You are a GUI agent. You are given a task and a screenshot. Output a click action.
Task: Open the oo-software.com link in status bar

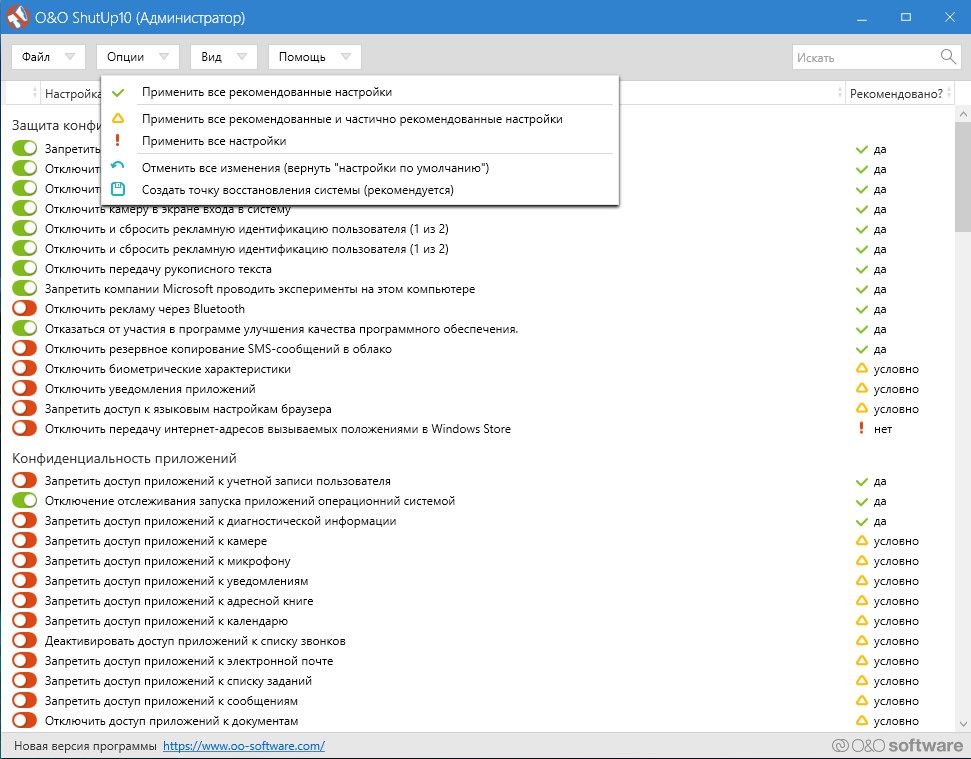243,746
